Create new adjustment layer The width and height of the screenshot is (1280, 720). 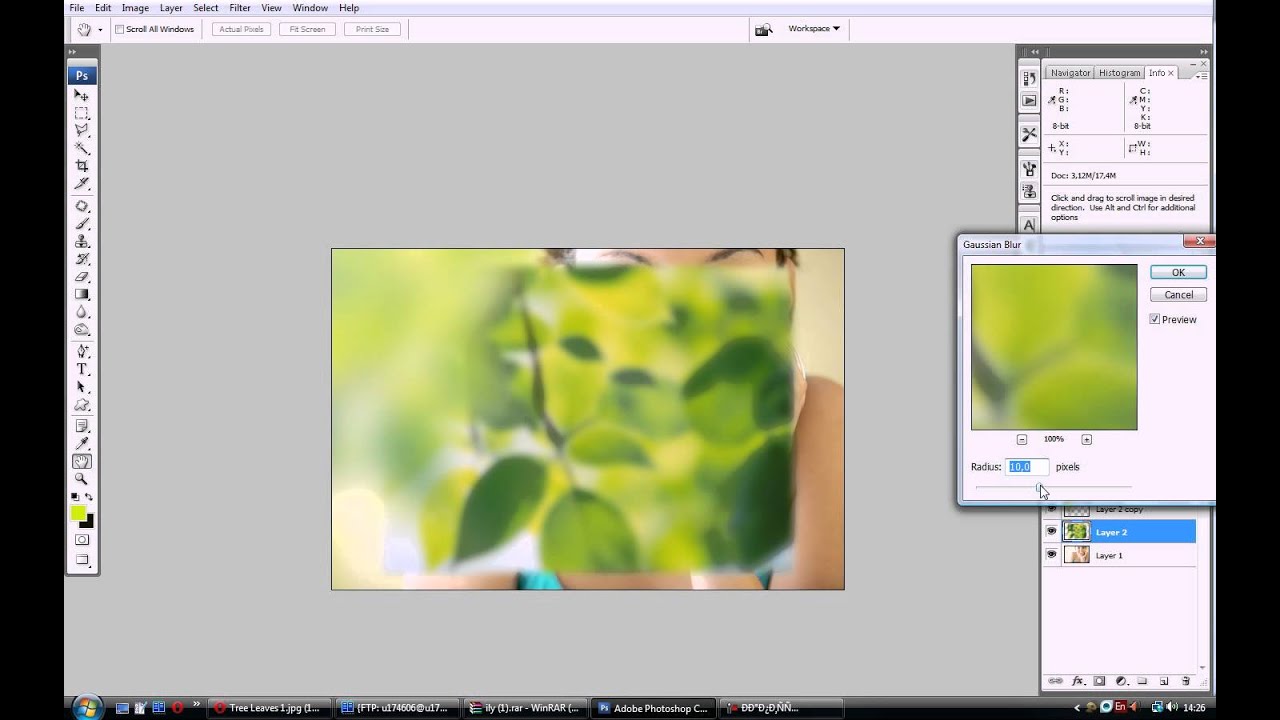tap(1121, 681)
